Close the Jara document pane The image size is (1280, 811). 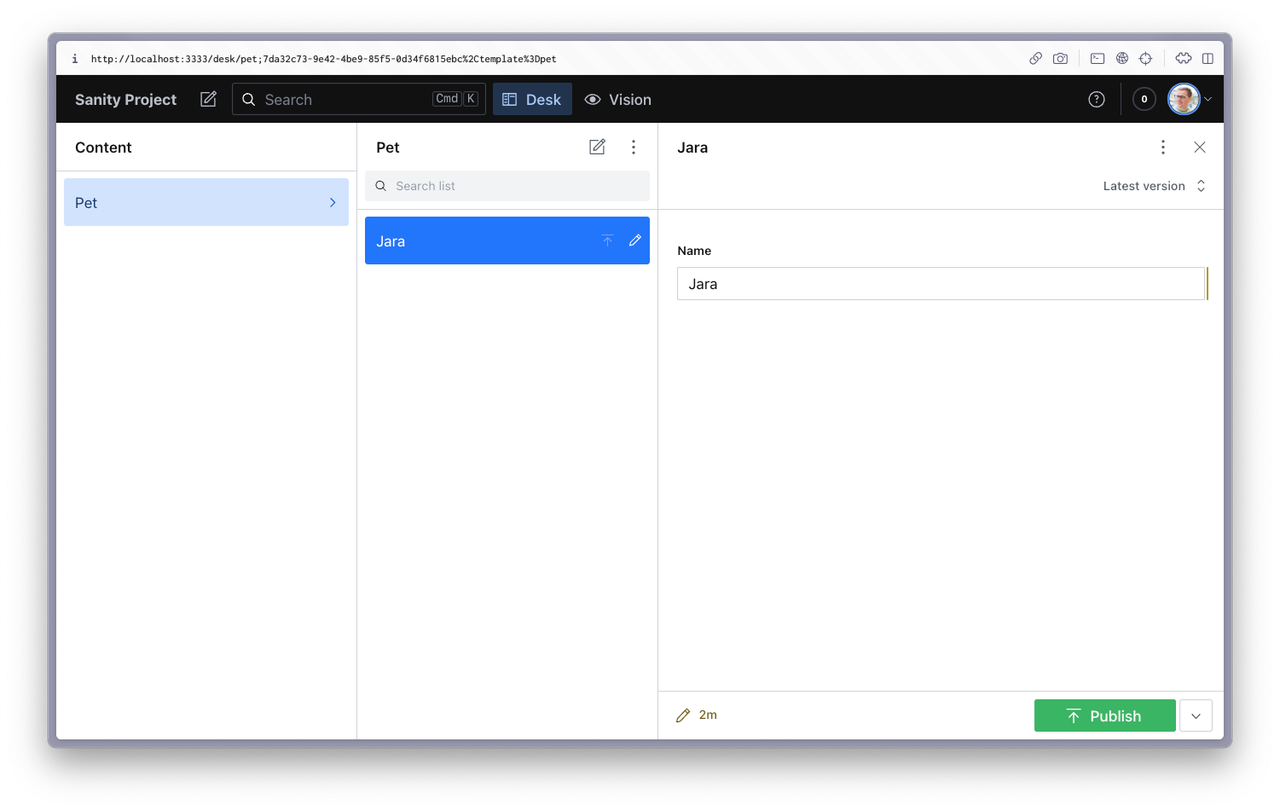click(x=1200, y=147)
